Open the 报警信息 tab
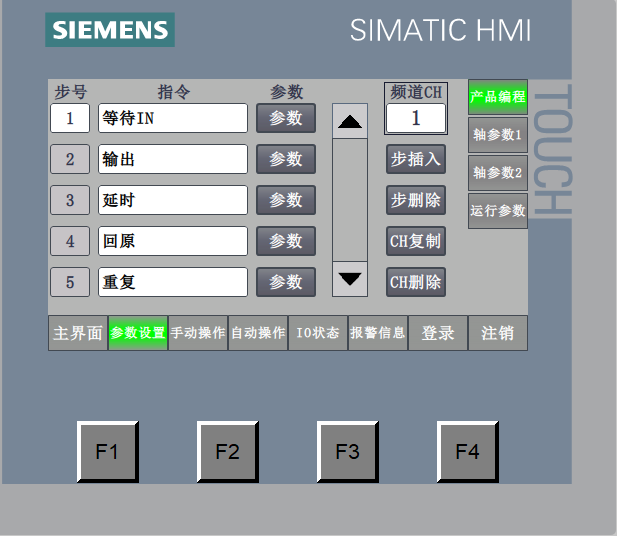 [x=378, y=333]
